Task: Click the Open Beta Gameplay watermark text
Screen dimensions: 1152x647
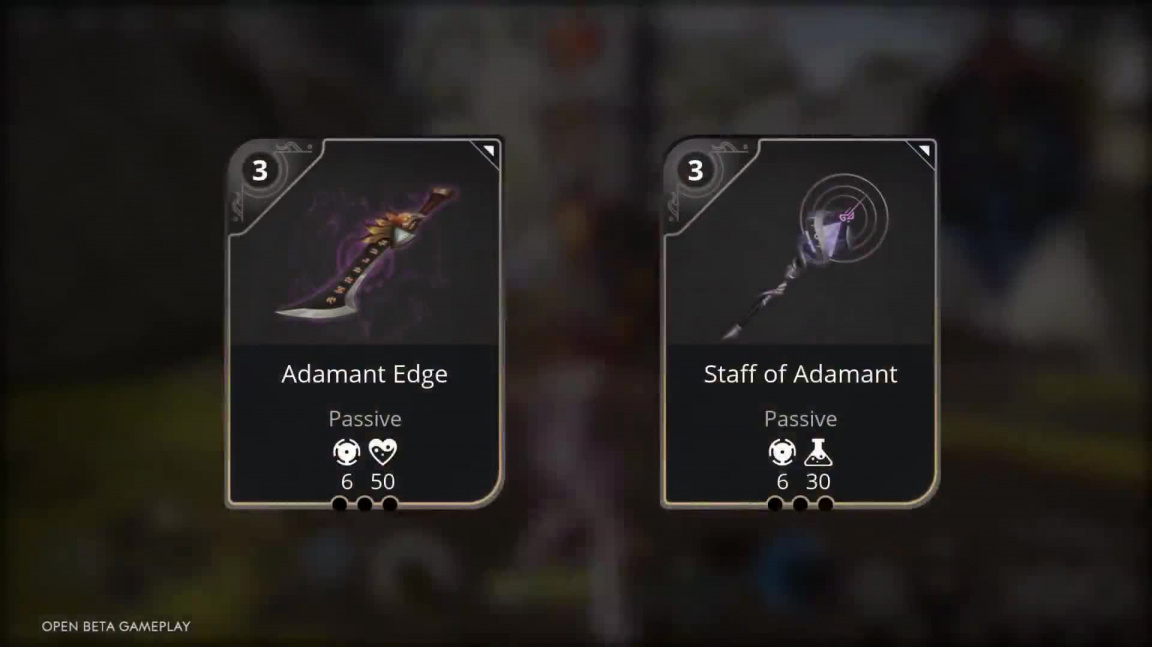Action: pyautogui.click(x=116, y=626)
